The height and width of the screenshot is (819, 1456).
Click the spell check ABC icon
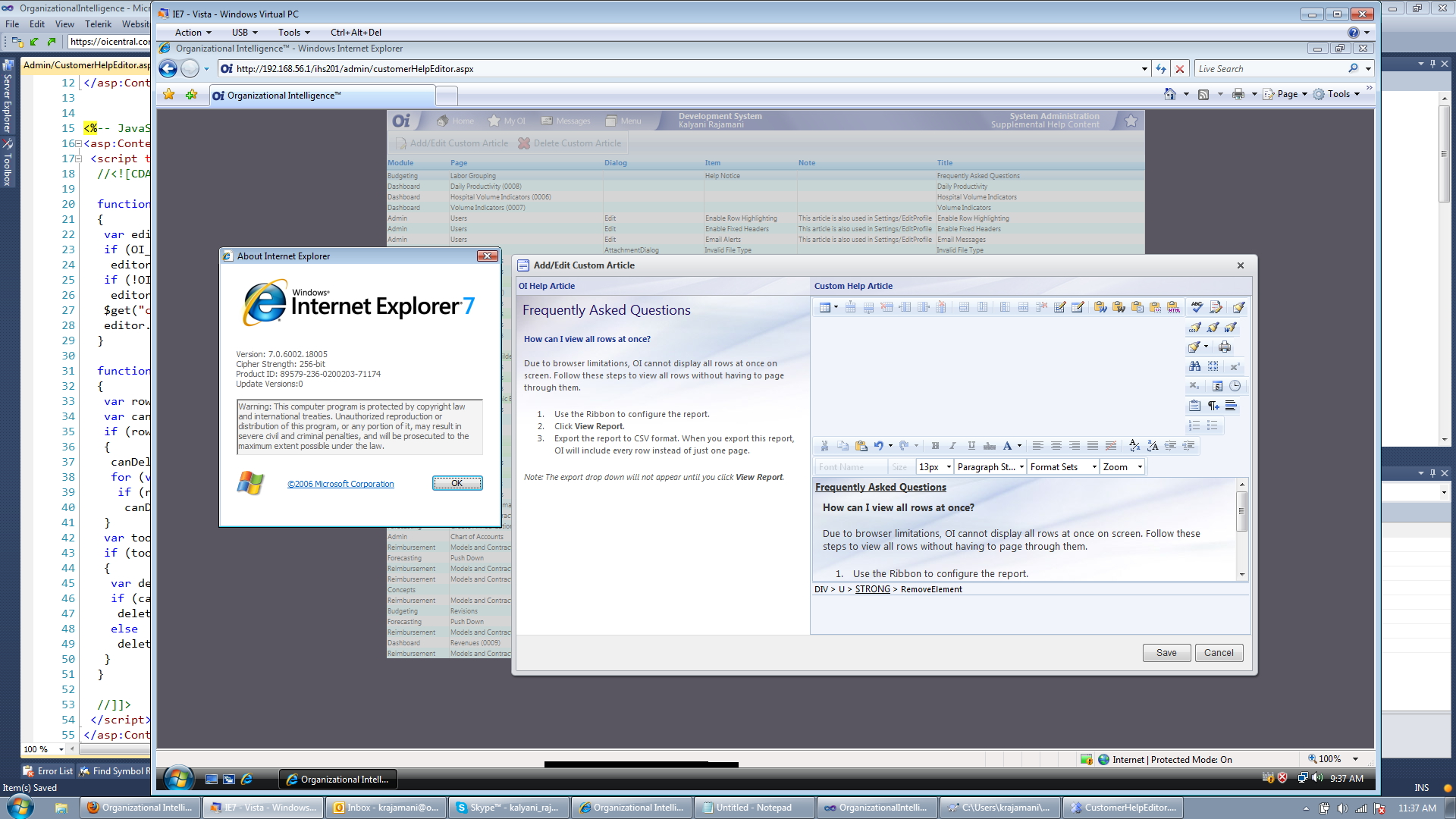pyautogui.click(x=1197, y=307)
